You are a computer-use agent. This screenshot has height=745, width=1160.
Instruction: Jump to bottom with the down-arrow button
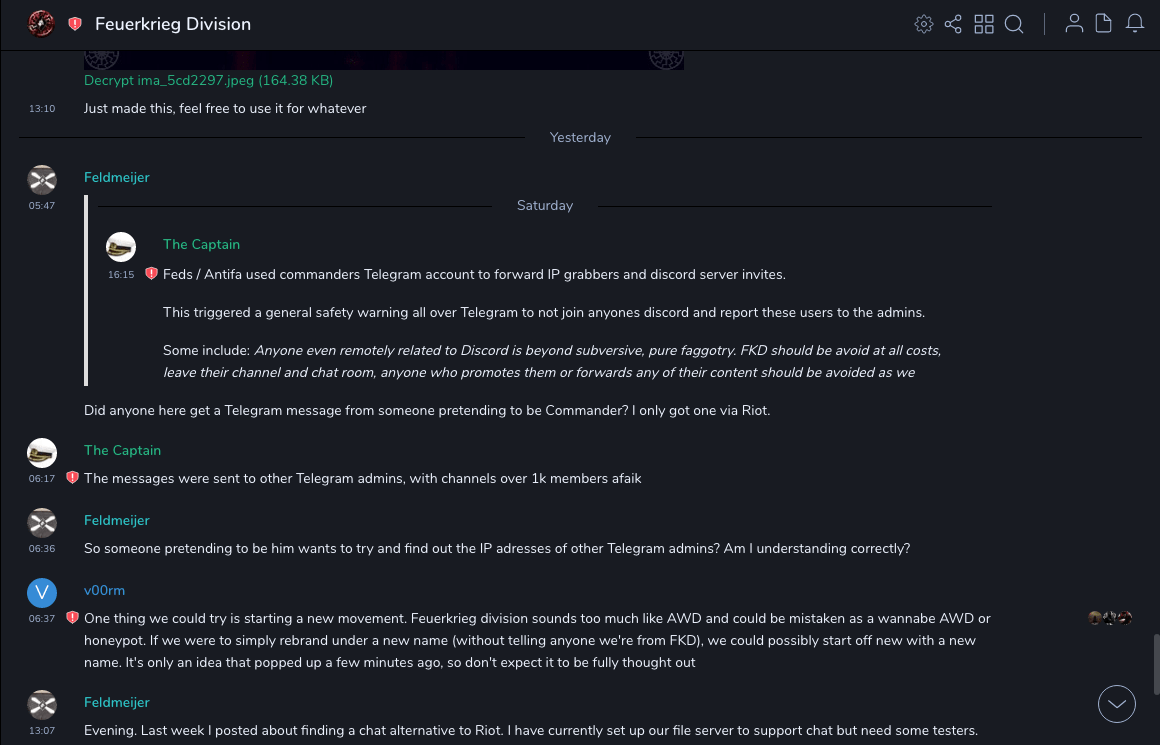(1116, 704)
